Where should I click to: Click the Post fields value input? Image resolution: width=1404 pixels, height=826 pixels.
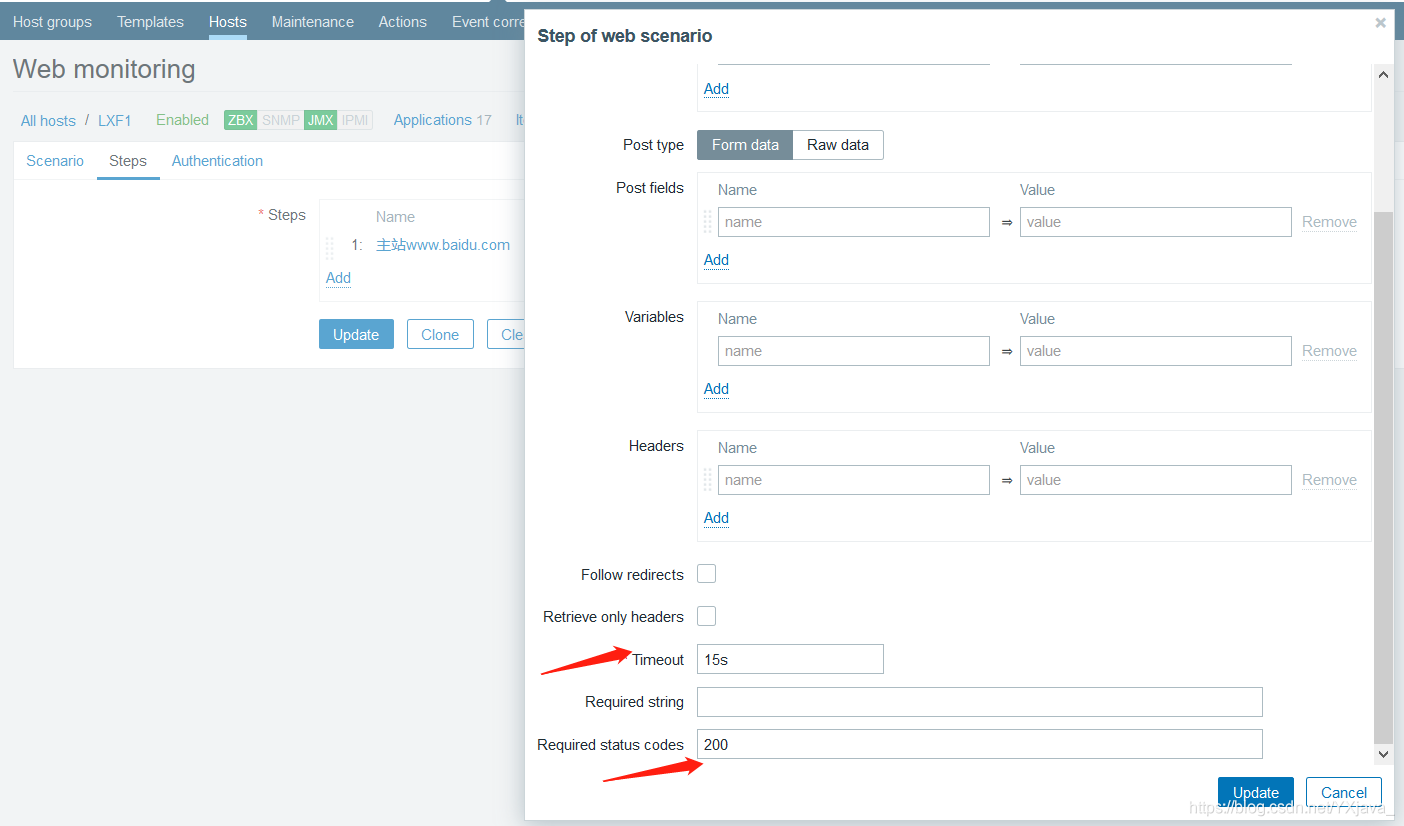(1156, 222)
